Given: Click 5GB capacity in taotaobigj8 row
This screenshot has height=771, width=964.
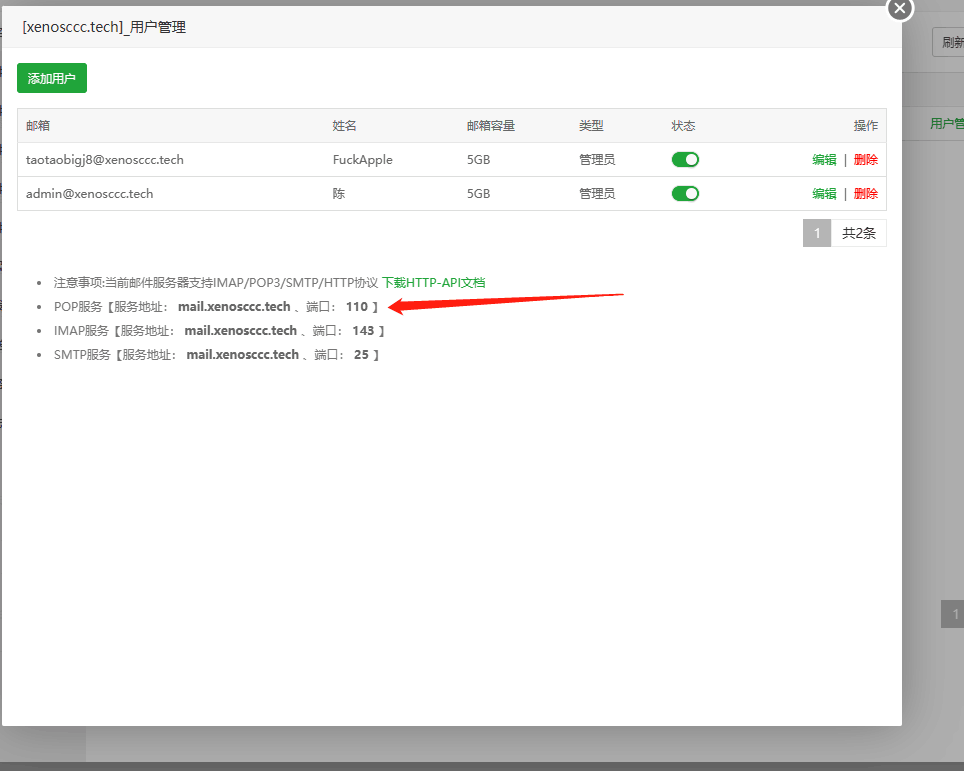Looking at the screenshot, I should 478,160.
